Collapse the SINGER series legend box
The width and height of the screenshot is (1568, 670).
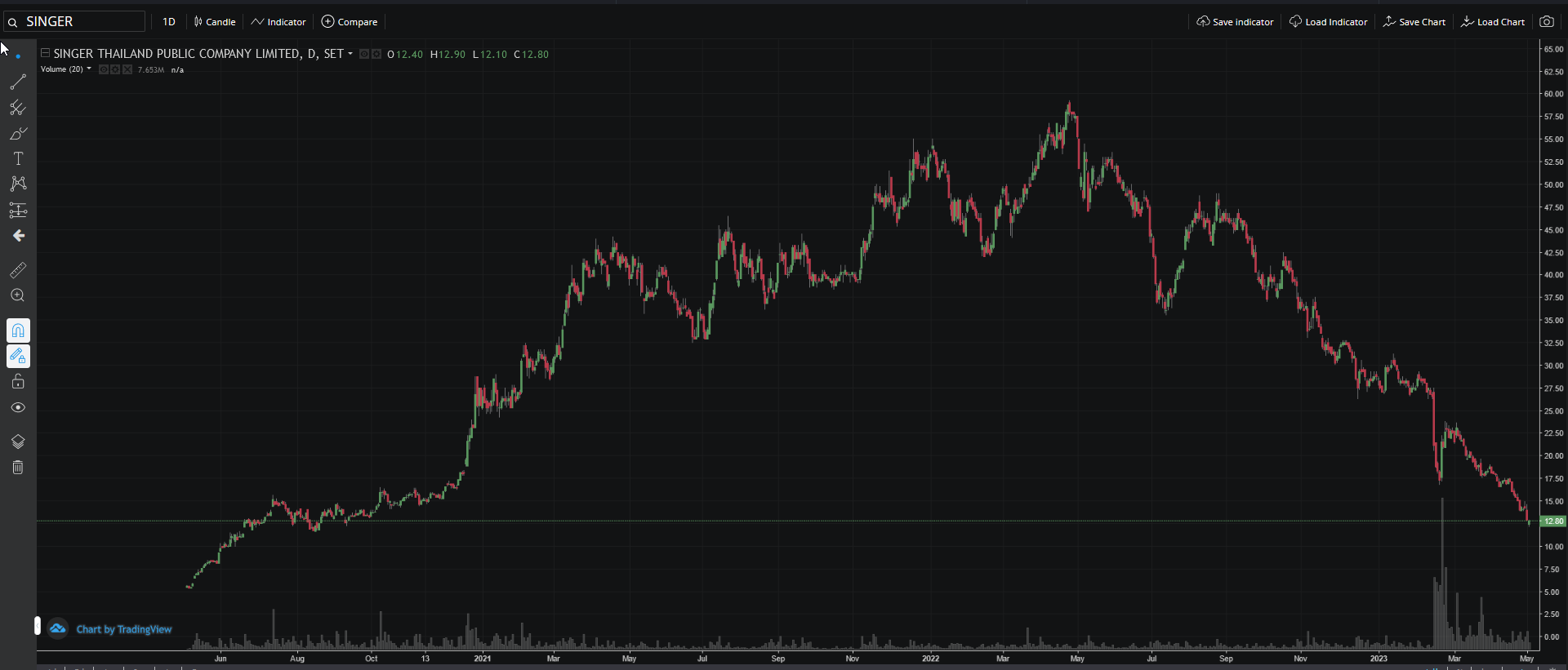tap(46, 53)
